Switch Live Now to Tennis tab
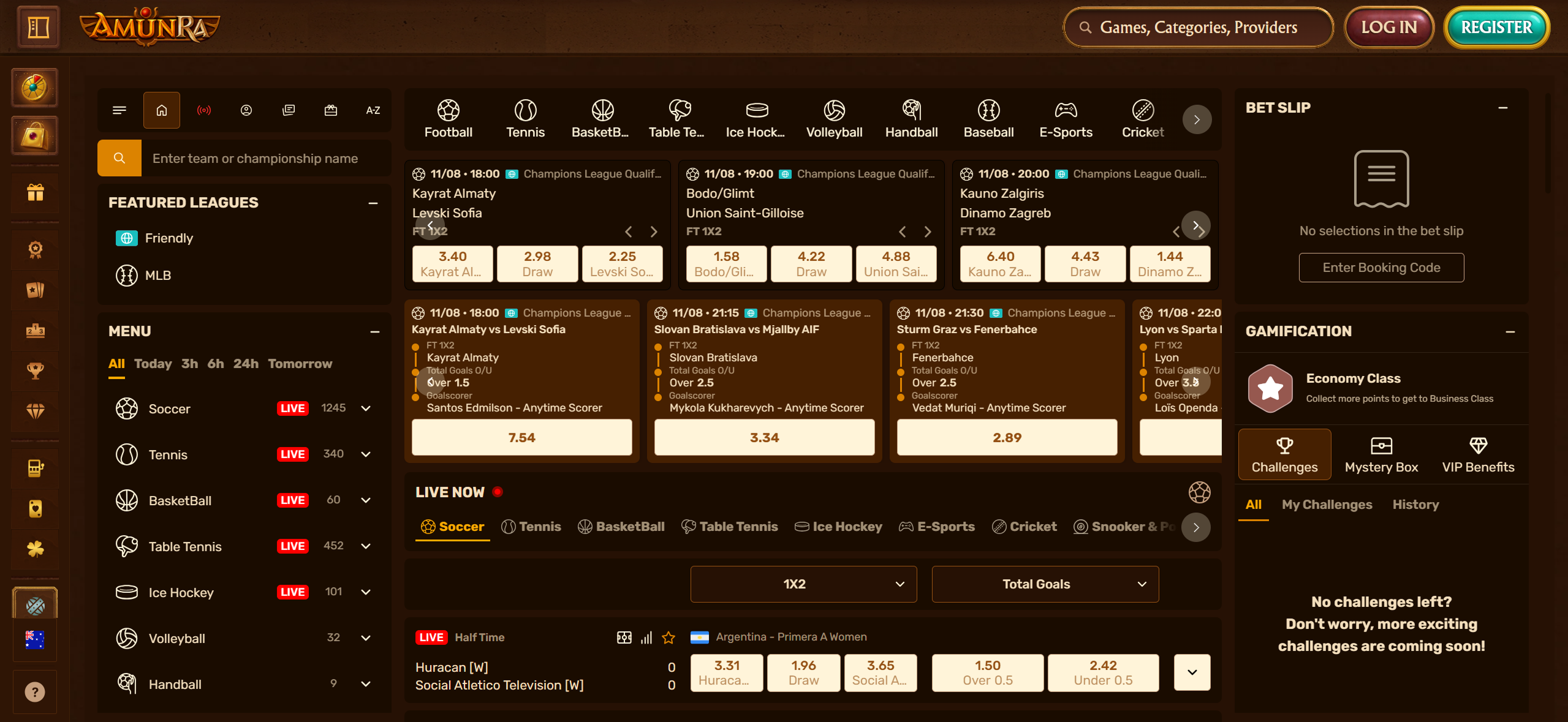 click(531, 527)
